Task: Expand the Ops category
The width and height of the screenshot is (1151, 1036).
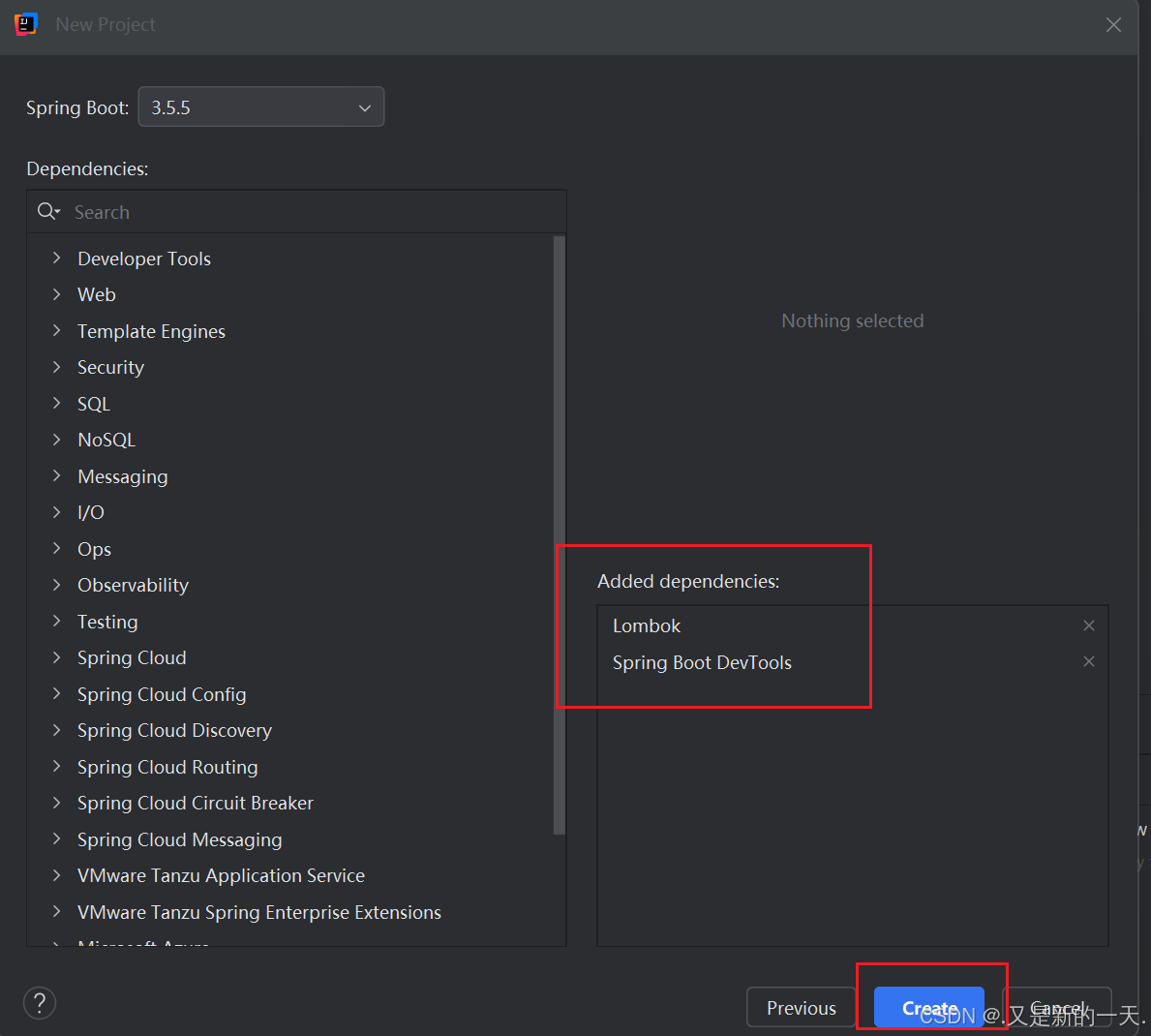Action: click(x=56, y=549)
